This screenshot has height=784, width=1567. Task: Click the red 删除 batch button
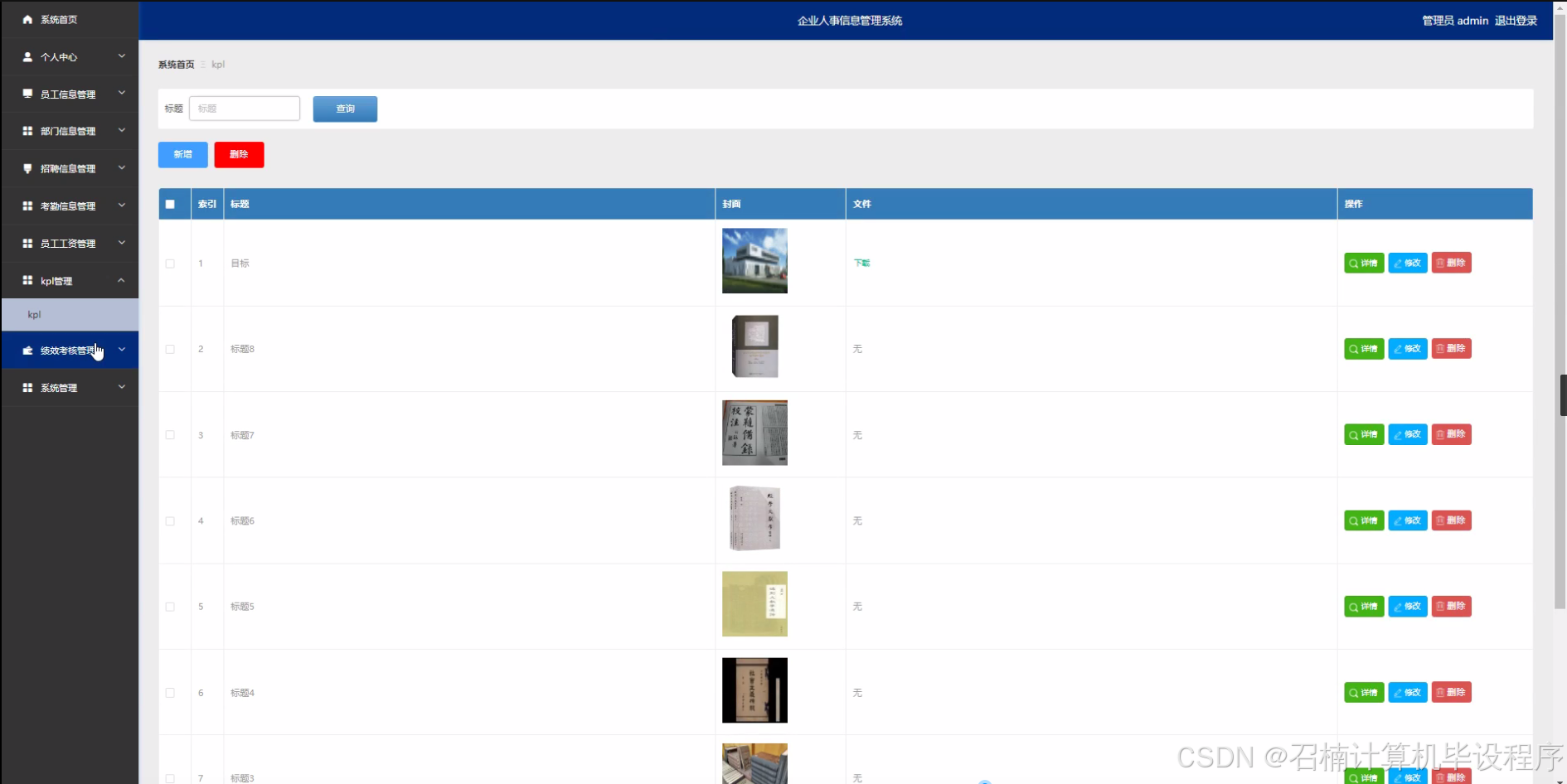pyautogui.click(x=239, y=154)
